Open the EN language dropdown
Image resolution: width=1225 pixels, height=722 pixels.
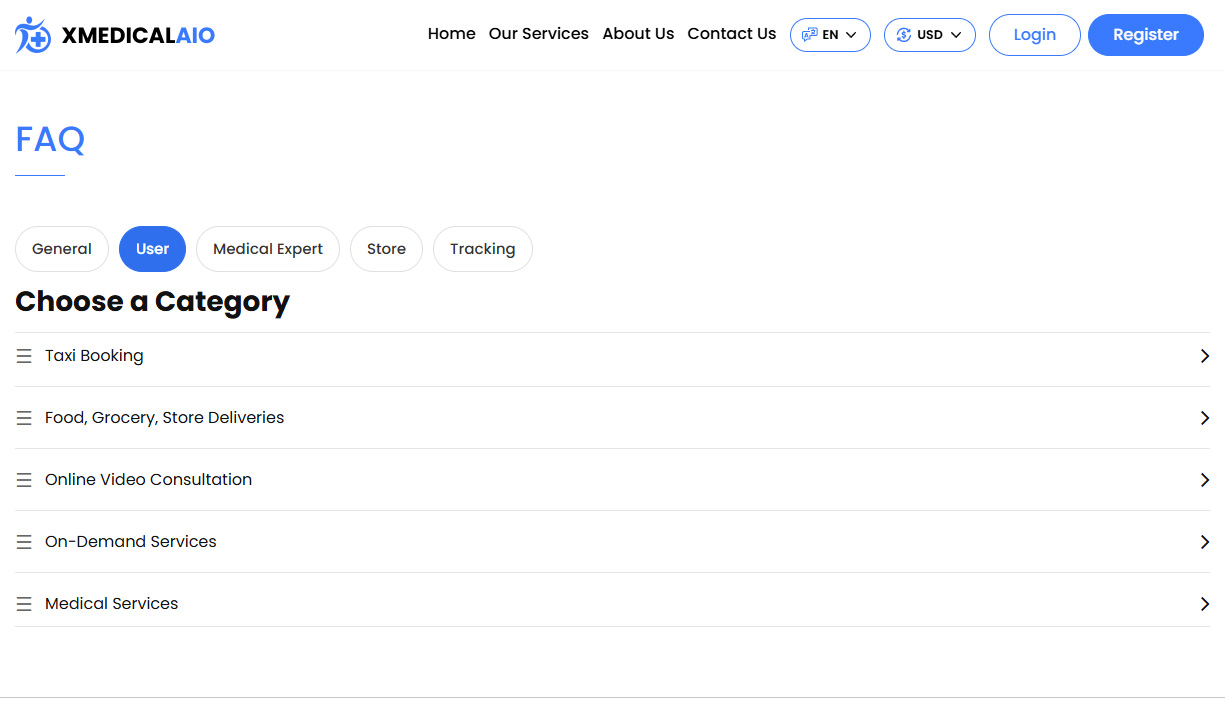tap(831, 35)
